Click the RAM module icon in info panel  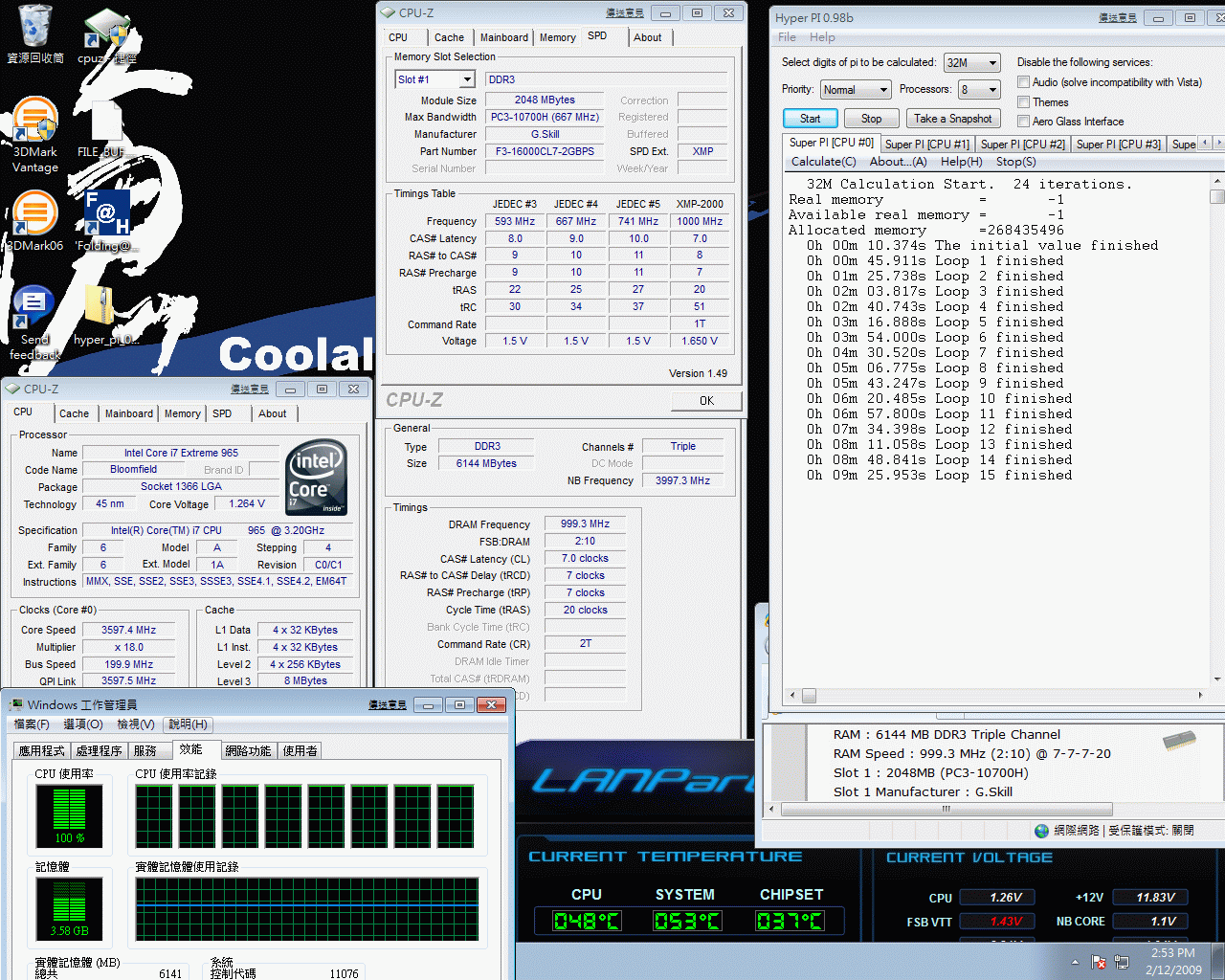[x=1179, y=740]
